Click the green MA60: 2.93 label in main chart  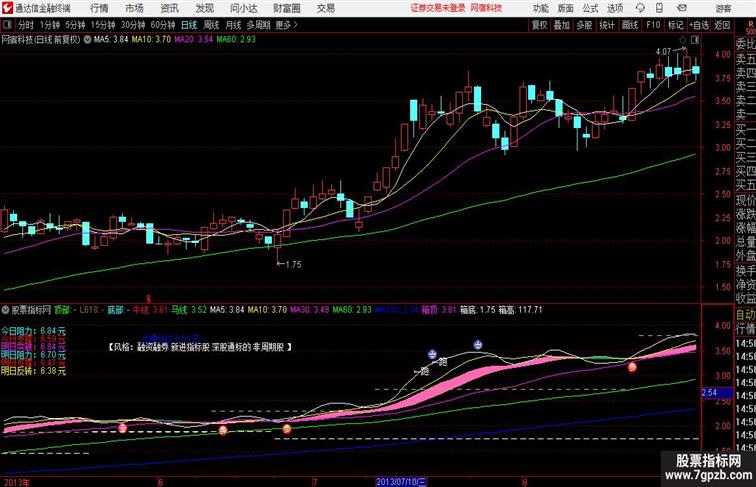coord(236,40)
